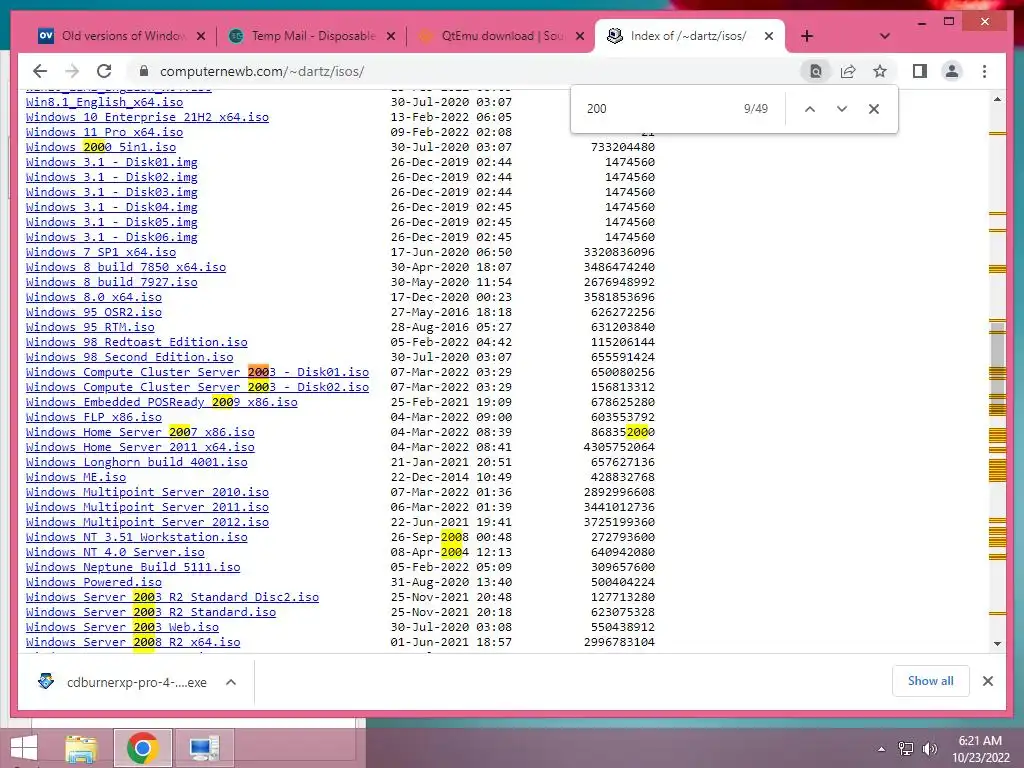Open Windows Home Server 2007 x86.iso

click(140, 432)
